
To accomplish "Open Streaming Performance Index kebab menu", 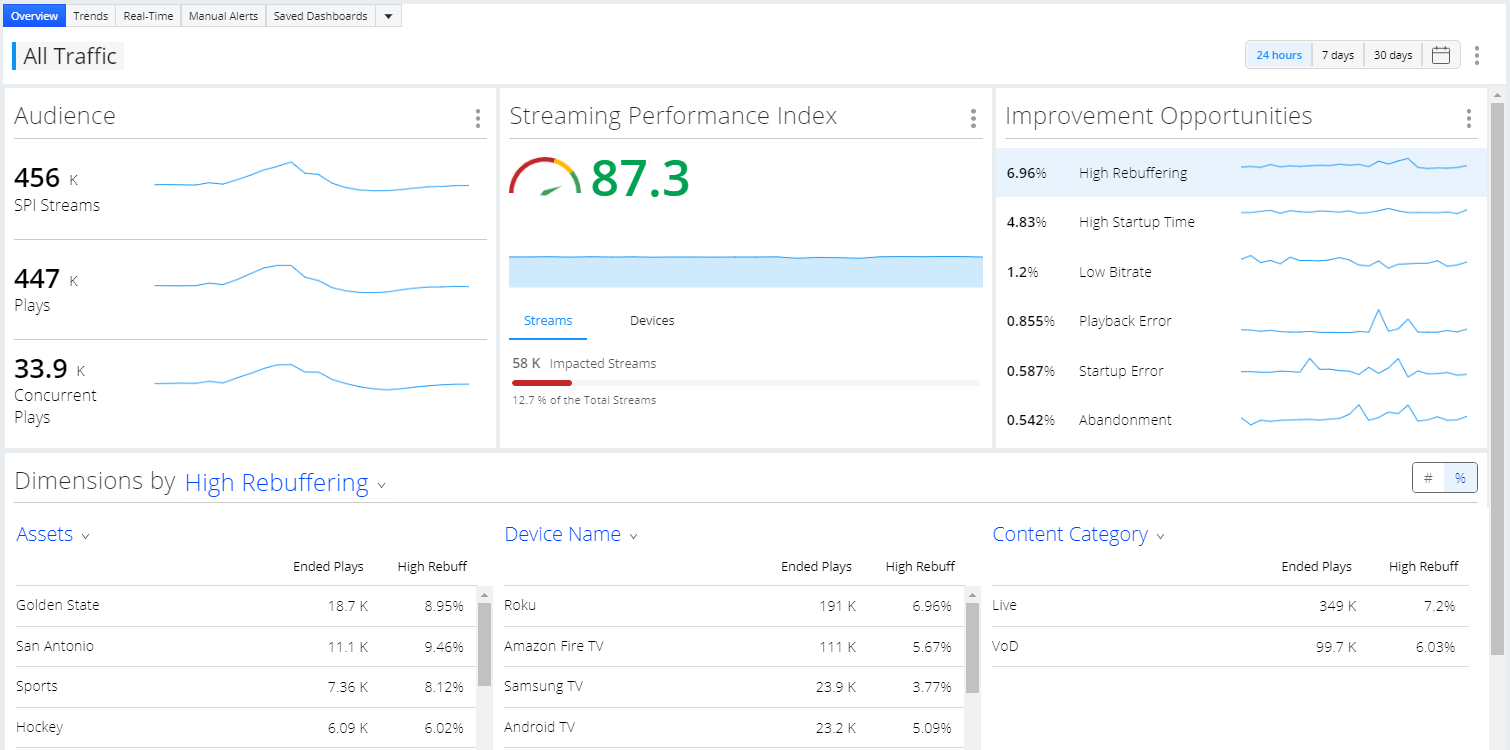I will [973, 119].
